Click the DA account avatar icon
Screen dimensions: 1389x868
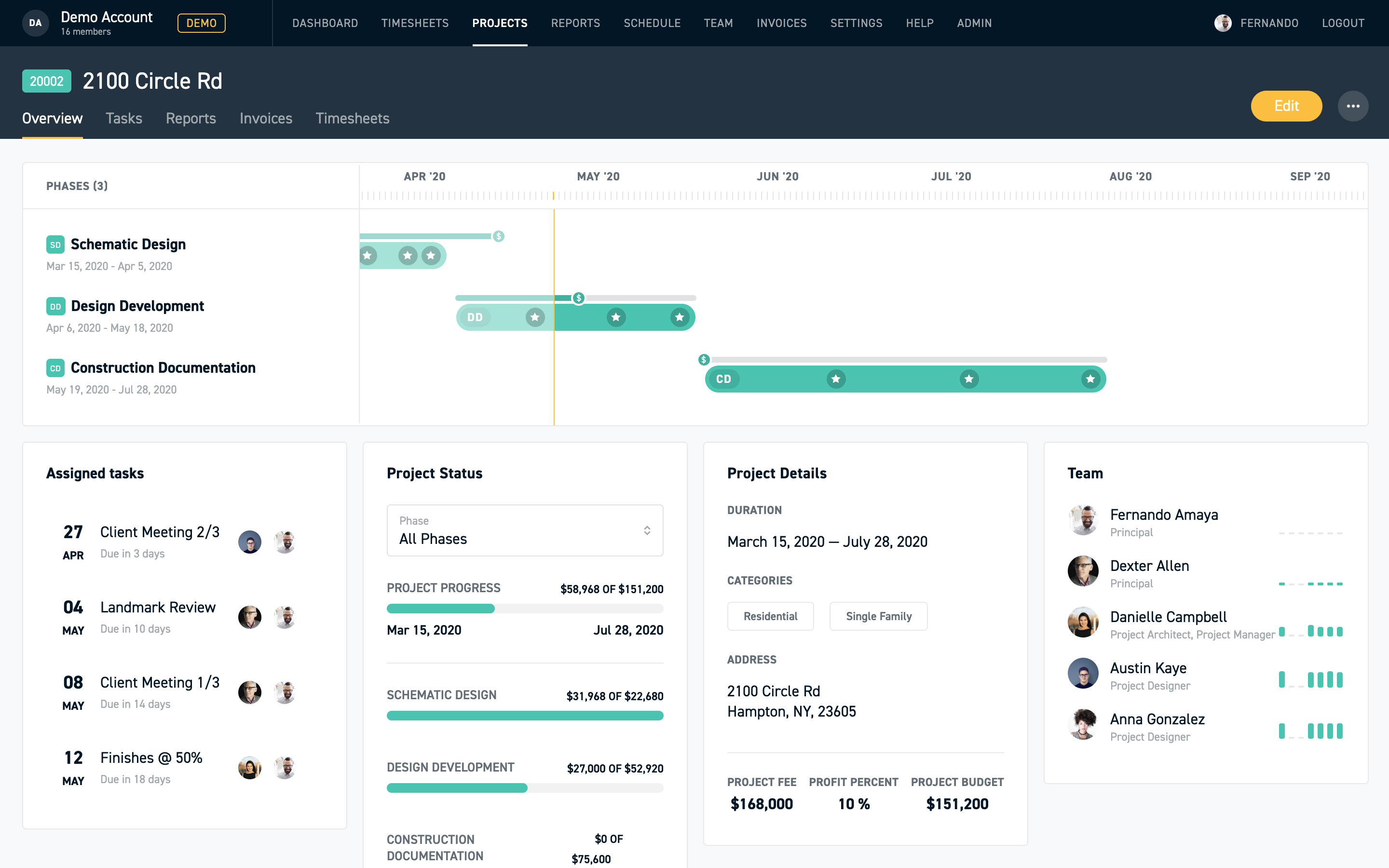tap(36, 23)
